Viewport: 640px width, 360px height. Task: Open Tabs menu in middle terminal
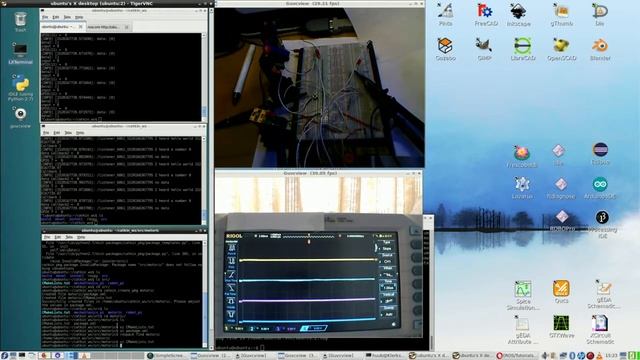[68, 133]
